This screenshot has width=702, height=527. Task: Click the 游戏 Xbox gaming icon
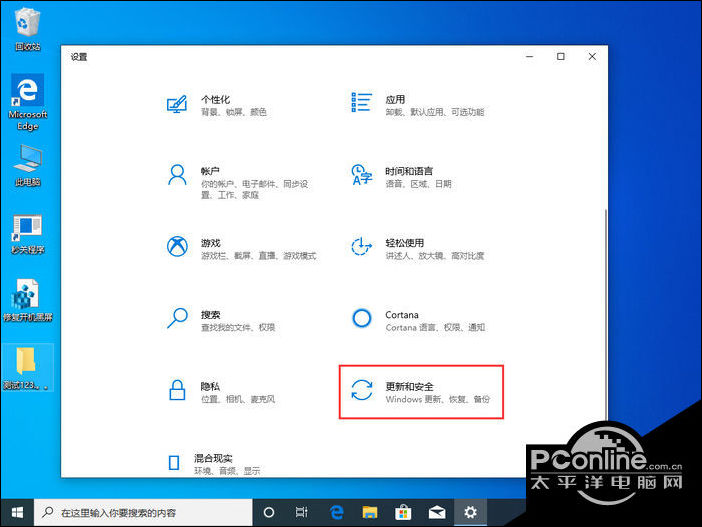click(177, 248)
